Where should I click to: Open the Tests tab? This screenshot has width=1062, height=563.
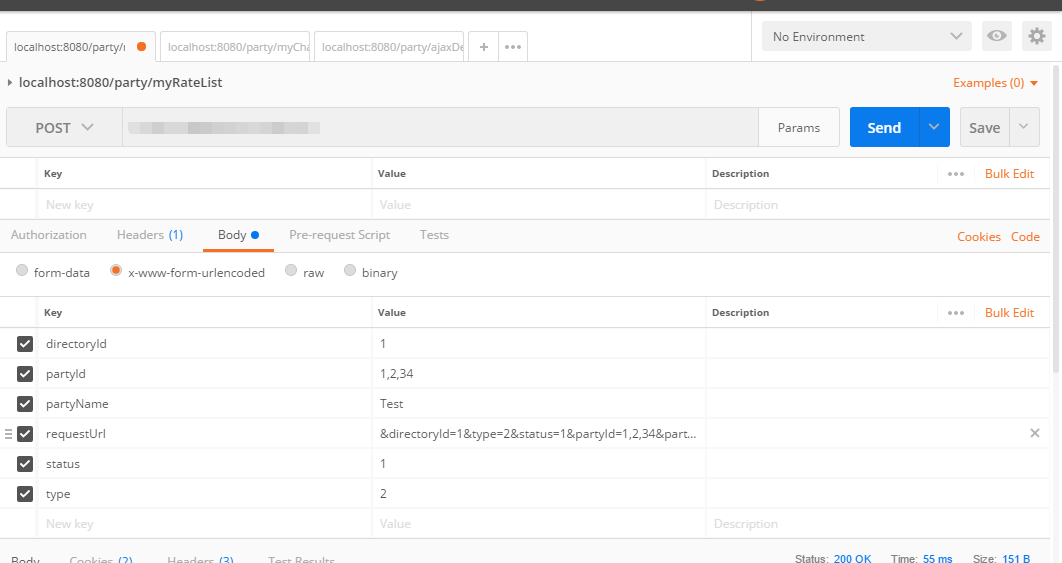tap(434, 235)
